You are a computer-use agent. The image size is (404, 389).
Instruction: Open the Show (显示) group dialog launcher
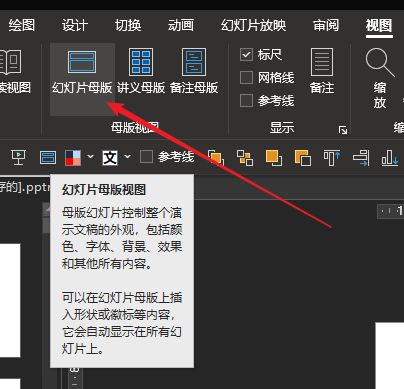[343, 130]
